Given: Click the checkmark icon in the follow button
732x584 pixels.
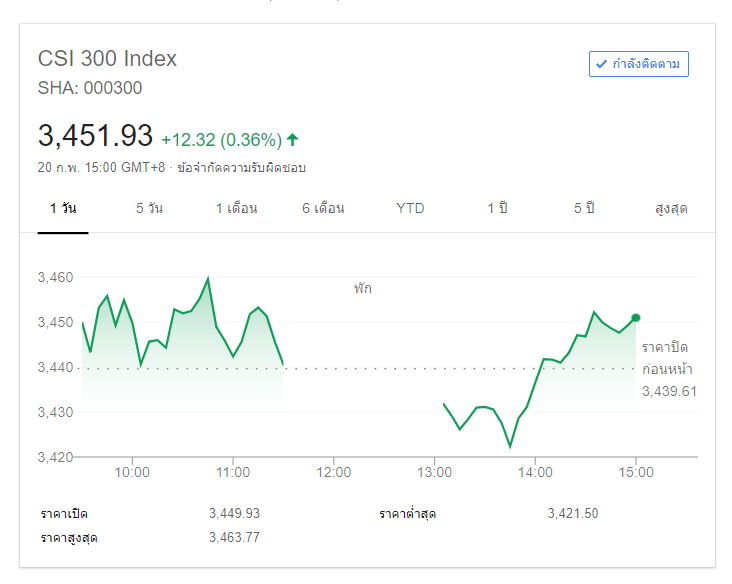Looking at the screenshot, I should tap(601, 64).
